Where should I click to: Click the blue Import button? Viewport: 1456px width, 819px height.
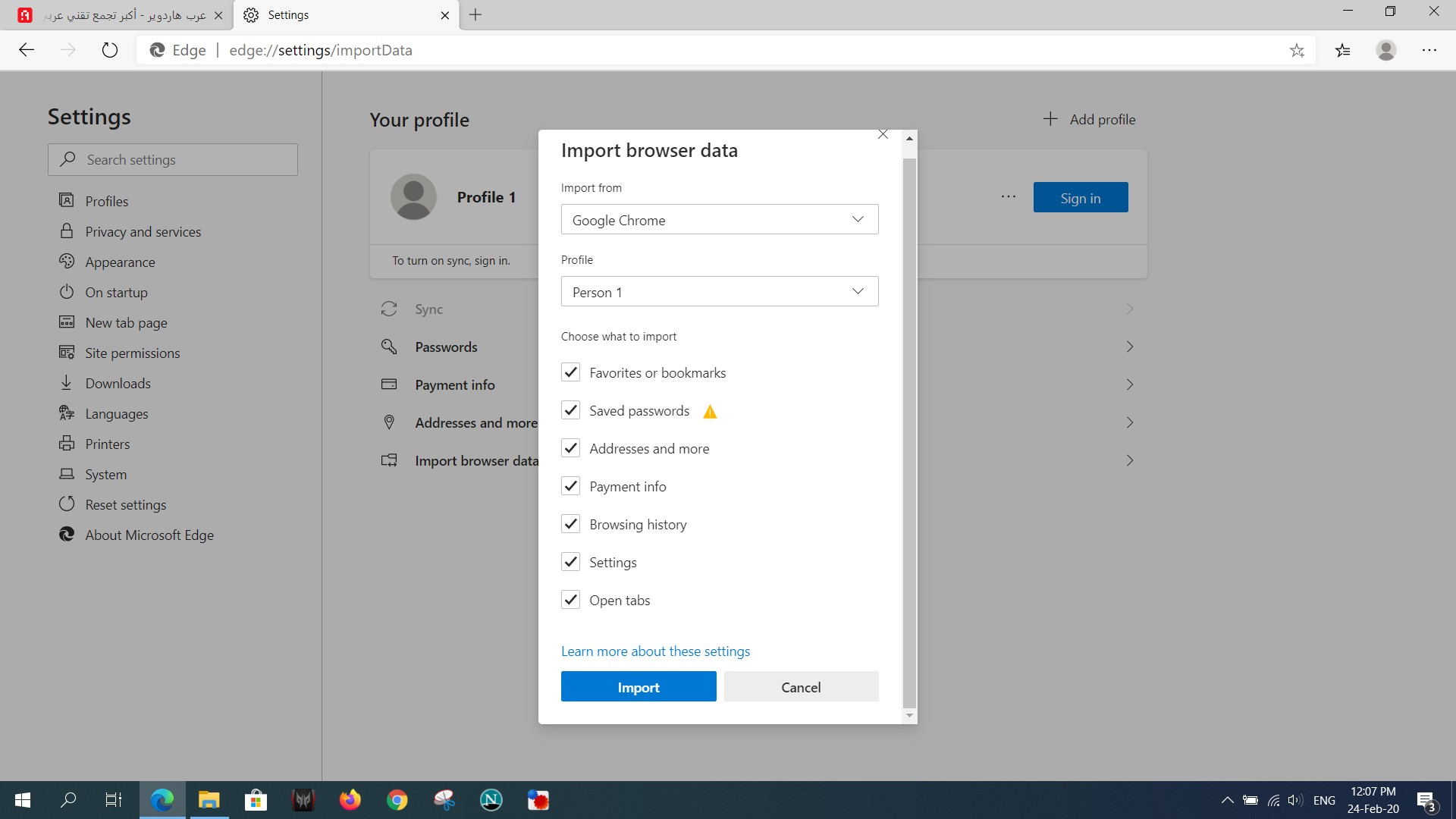point(639,686)
